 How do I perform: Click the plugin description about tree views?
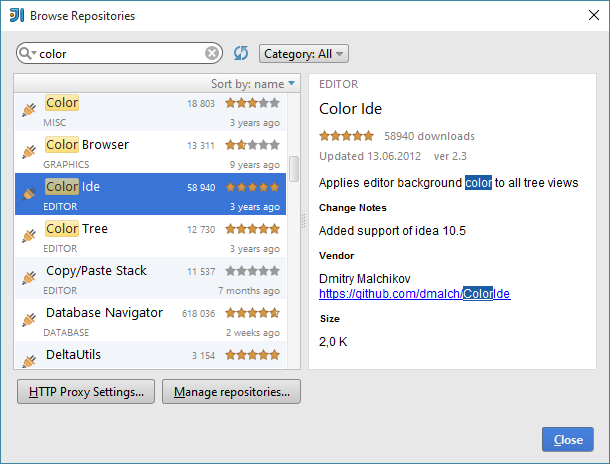449,183
